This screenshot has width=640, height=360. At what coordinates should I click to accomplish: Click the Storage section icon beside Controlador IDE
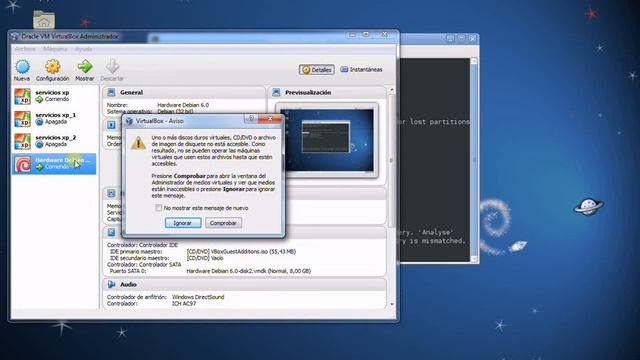[111, 232]
